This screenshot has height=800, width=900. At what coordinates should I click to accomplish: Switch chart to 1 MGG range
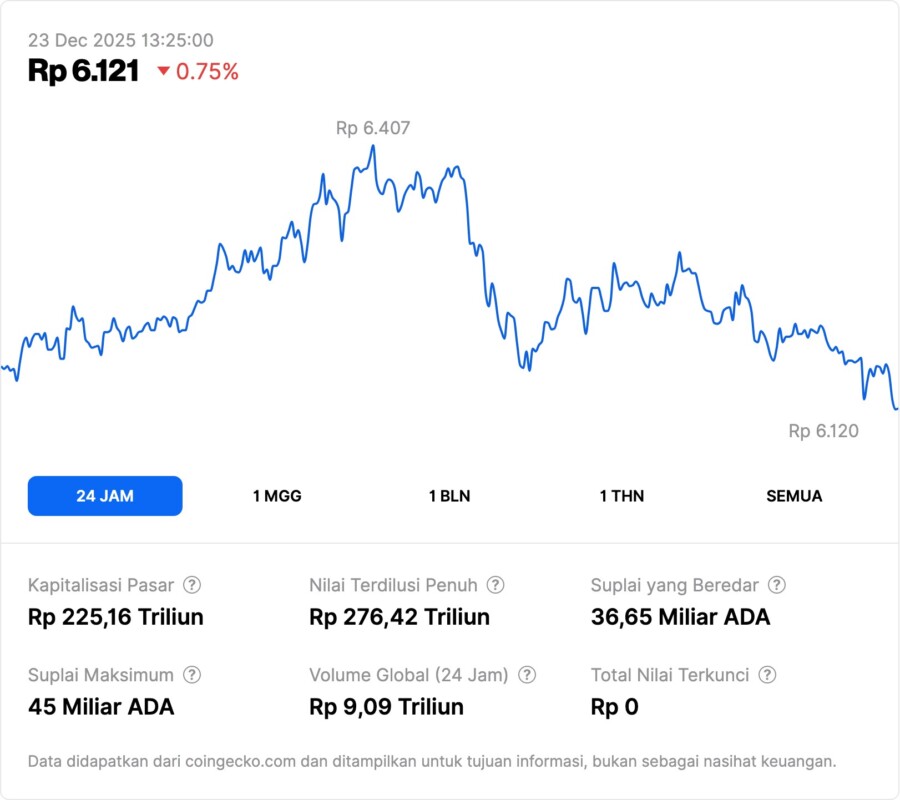277,496
